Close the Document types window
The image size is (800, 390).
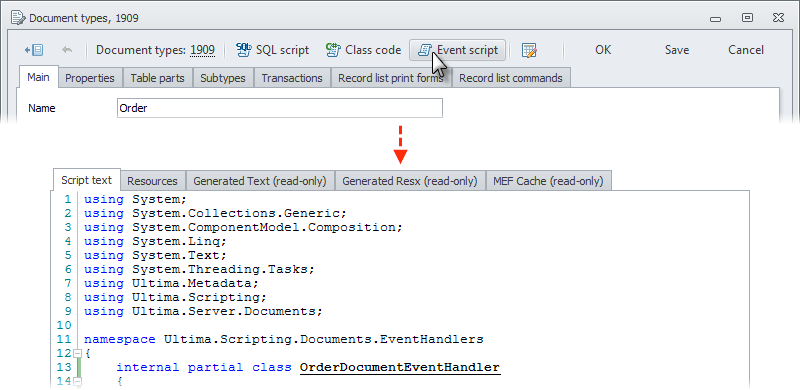(x=778, y=18)
